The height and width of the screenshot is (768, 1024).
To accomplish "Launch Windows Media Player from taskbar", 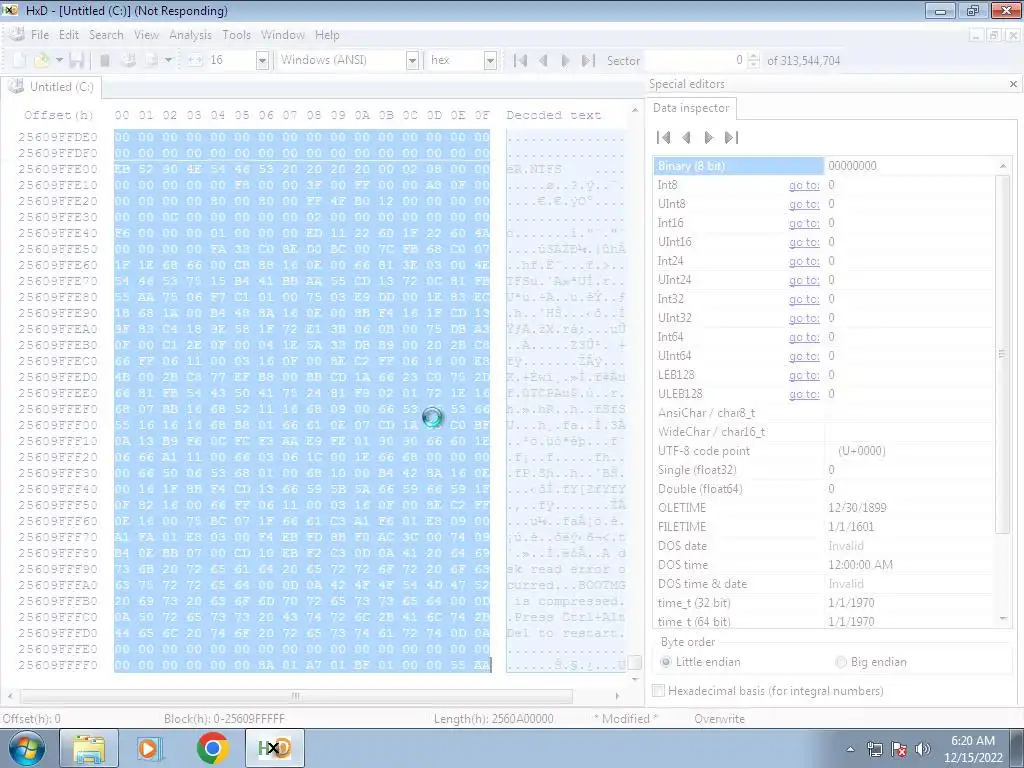I will click(x=150, y=748).
